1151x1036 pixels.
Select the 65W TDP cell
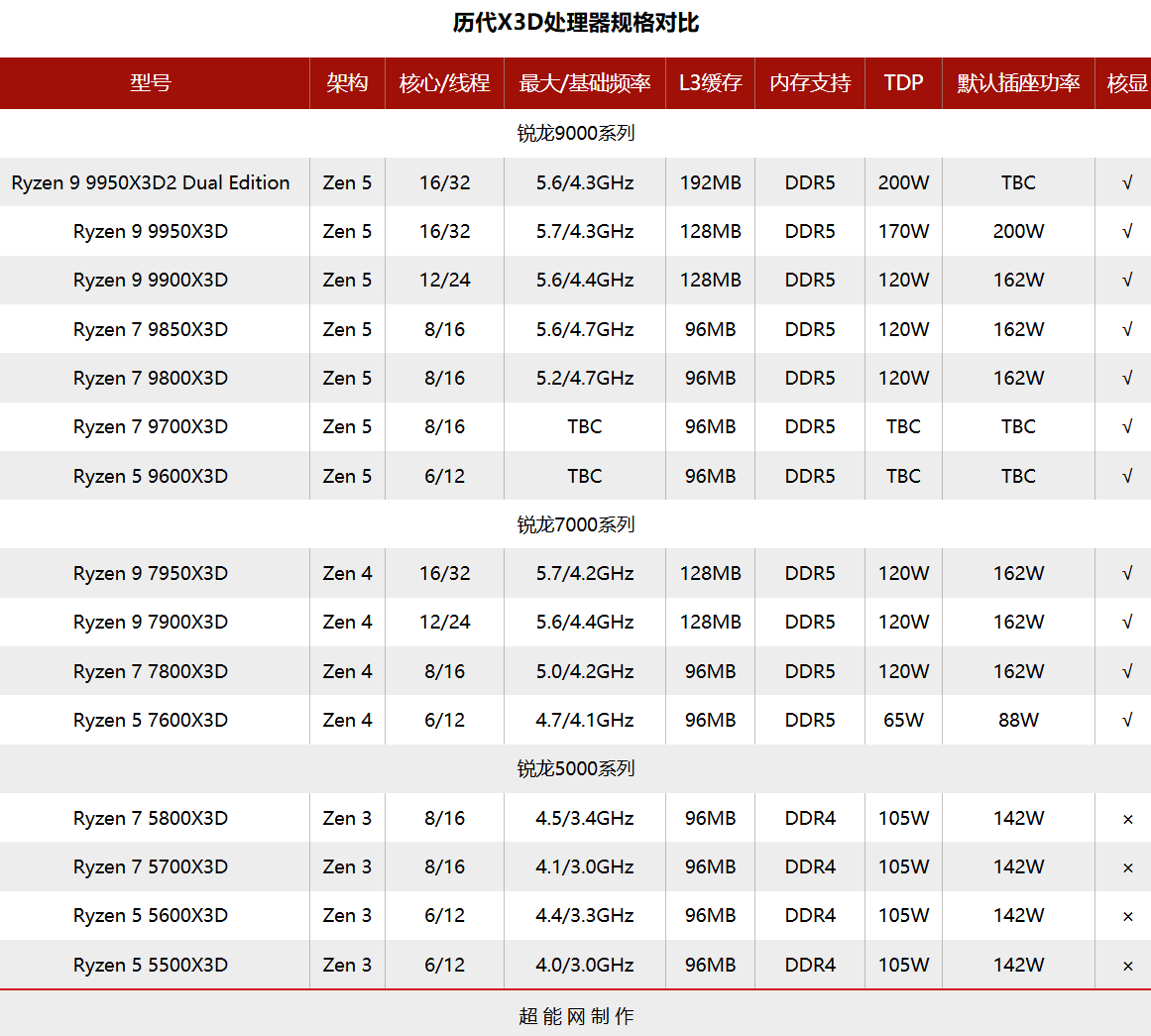pyautogui.click(x=903, y=721)
